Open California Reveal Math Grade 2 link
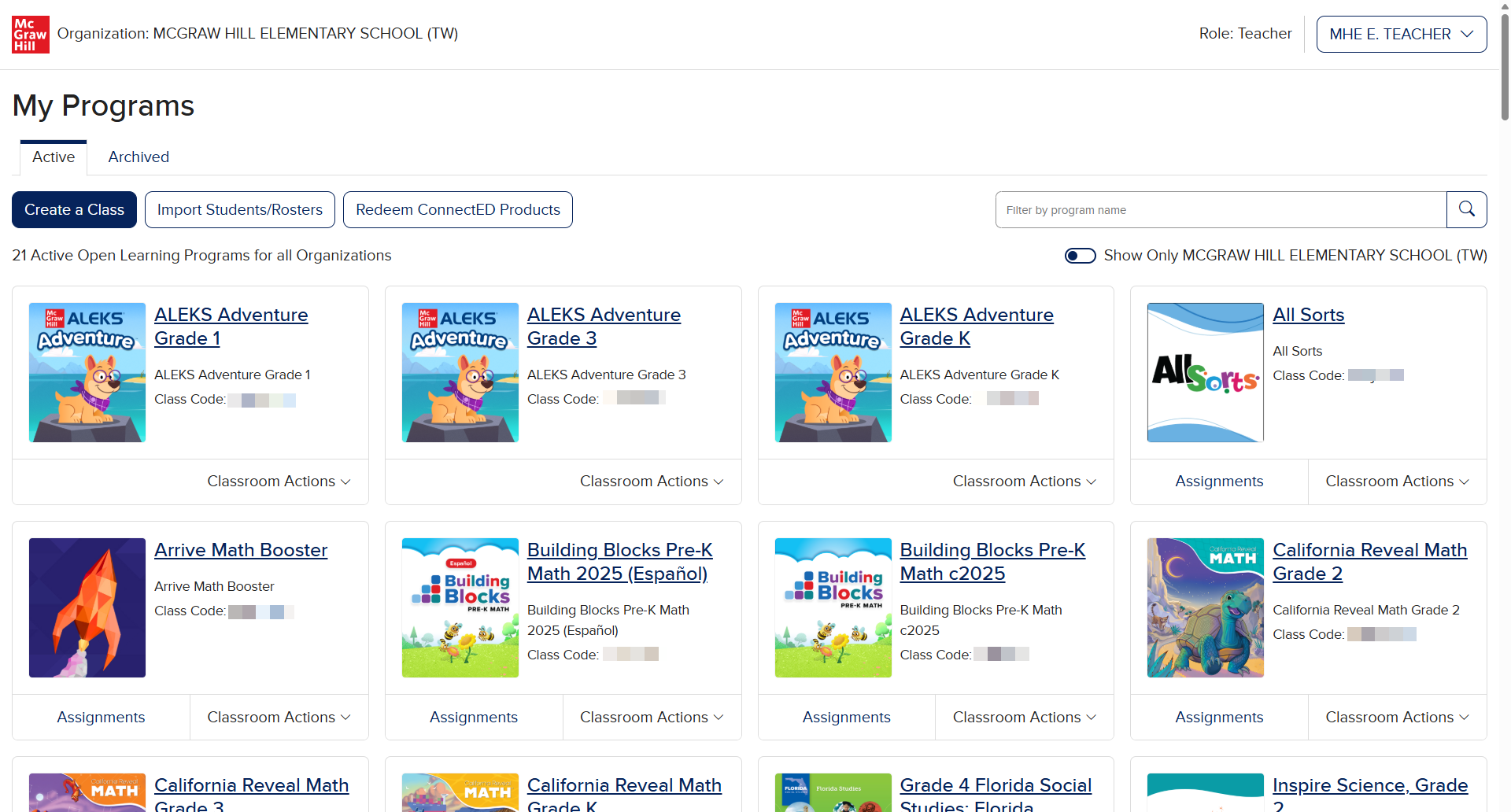Viewport: 1511px width, 812px height. point(1370,562)
